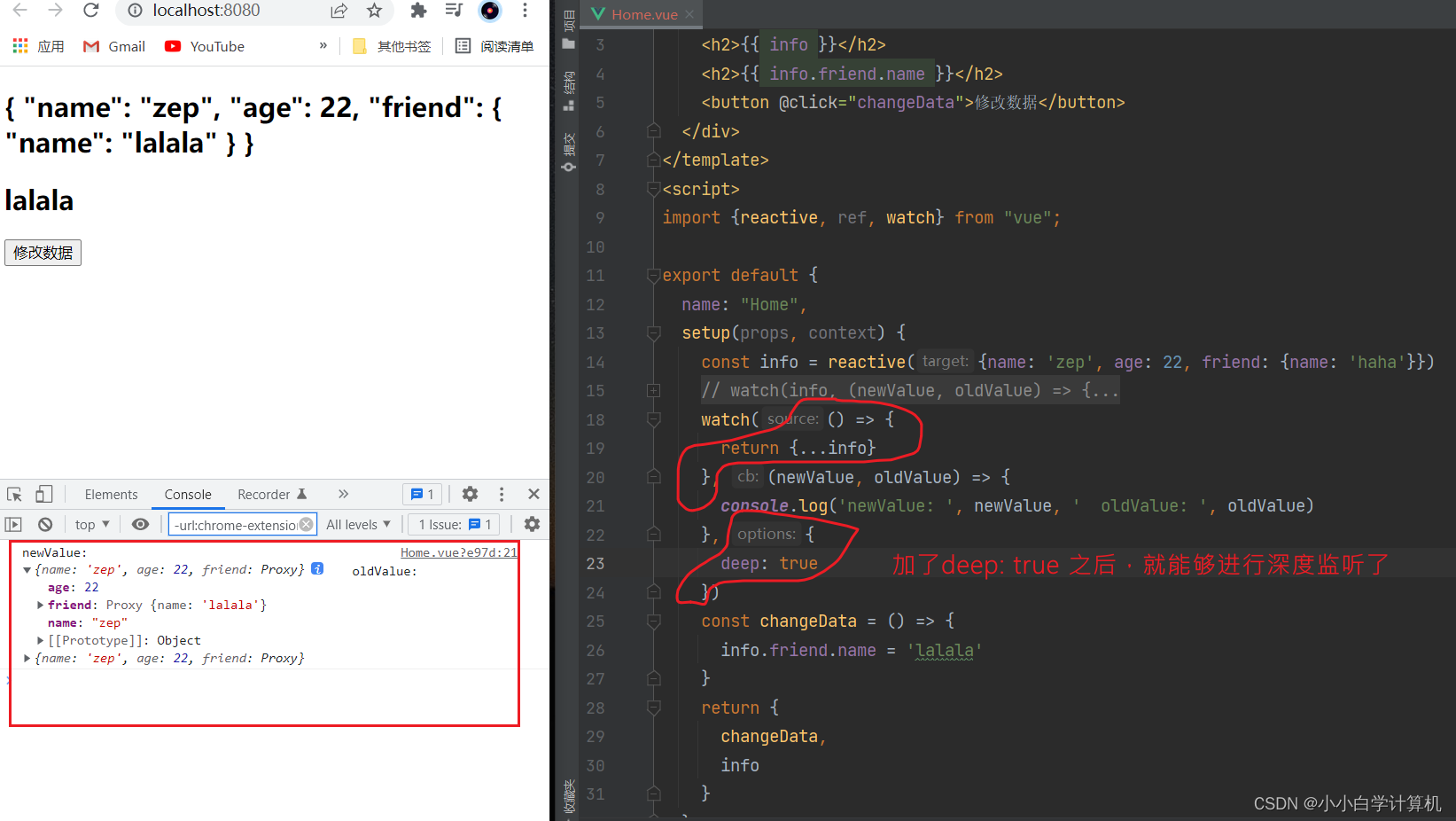Switch to the Elements tab in DevTools

pyautogui.click(x=111, y=495)
